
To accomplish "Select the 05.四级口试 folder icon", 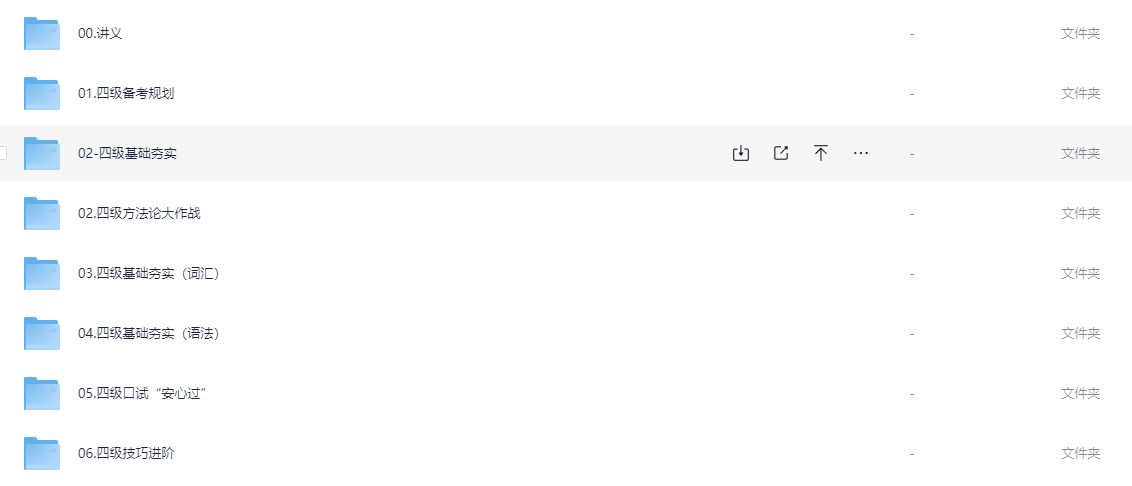I will click(42, 393).
